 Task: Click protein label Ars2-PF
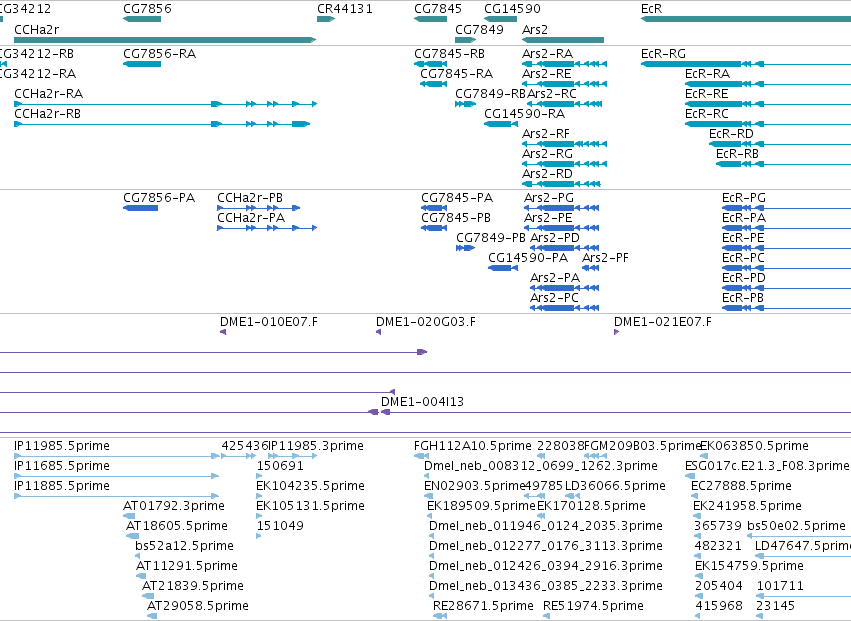pyautogui.click(x=605, y=258)
